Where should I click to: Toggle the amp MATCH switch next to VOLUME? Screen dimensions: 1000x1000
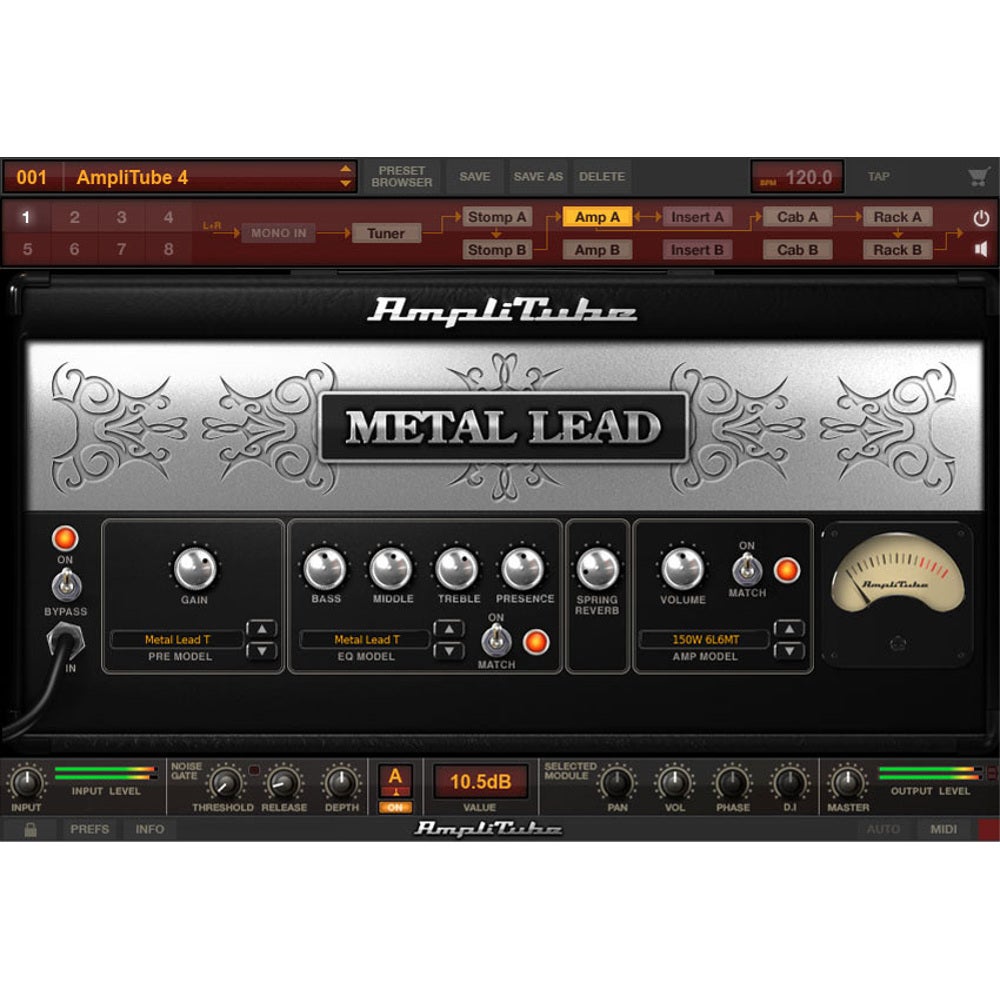pyautogui.click(x=747, y=569)
